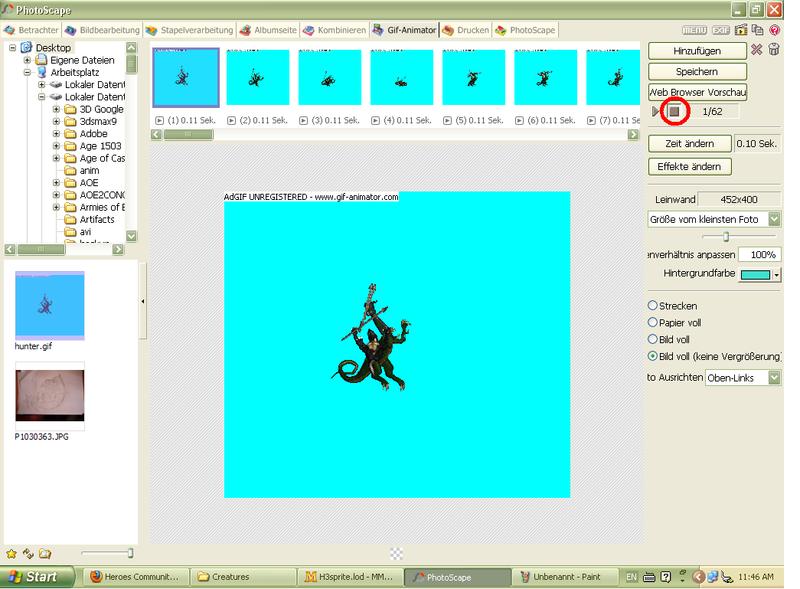The image size is (800, 589).
Task: Click right arrow of frame strip scrollbar
Action: (633, 134)
